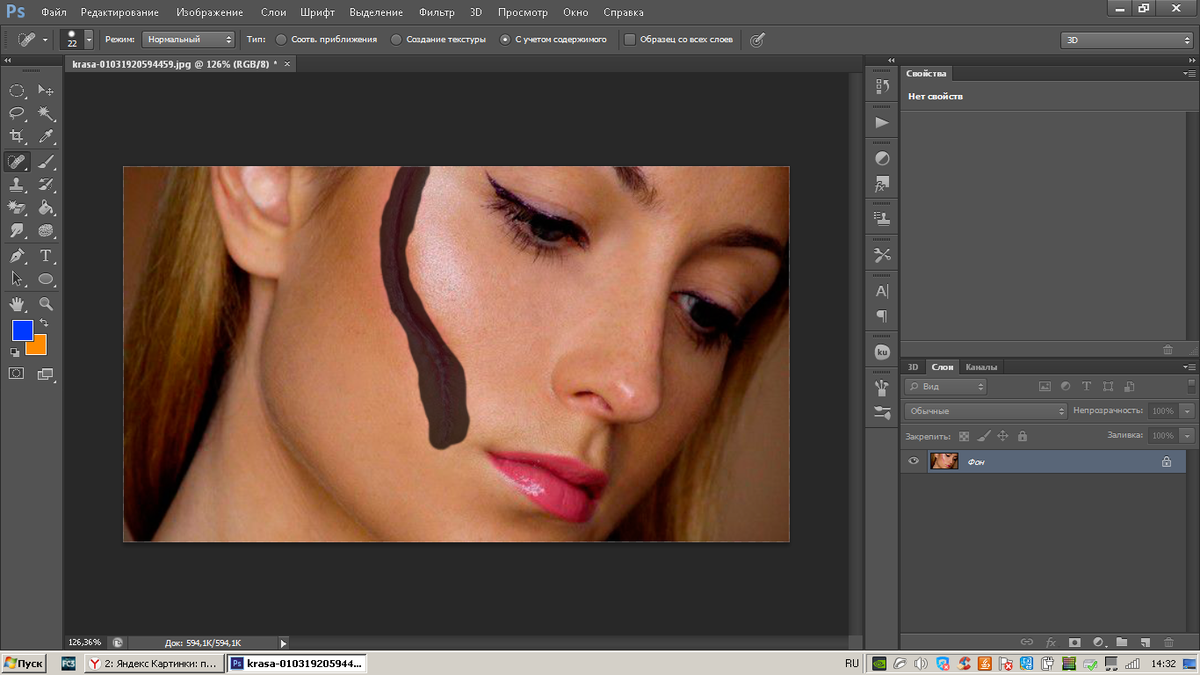Select the Eyedropper tool
Viewport: 1200px width, 675px height.
coord(46,137)
